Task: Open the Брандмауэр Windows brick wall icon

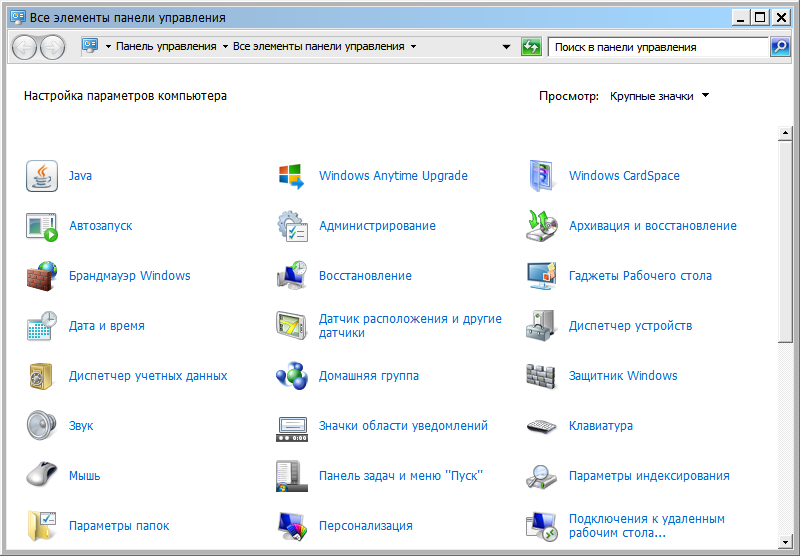Action: [42, 276]
